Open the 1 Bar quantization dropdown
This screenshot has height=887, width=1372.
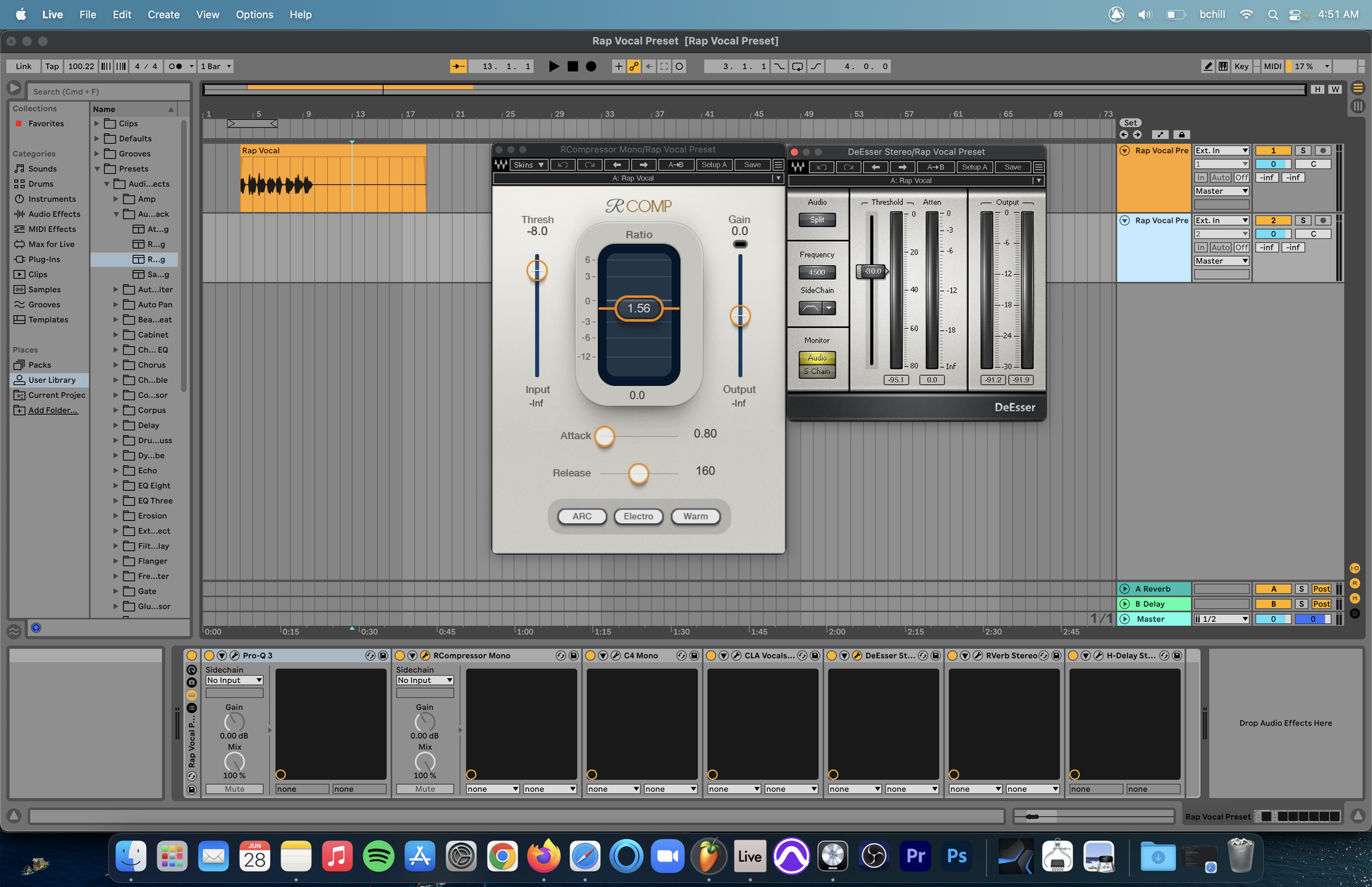coord(216,66)
